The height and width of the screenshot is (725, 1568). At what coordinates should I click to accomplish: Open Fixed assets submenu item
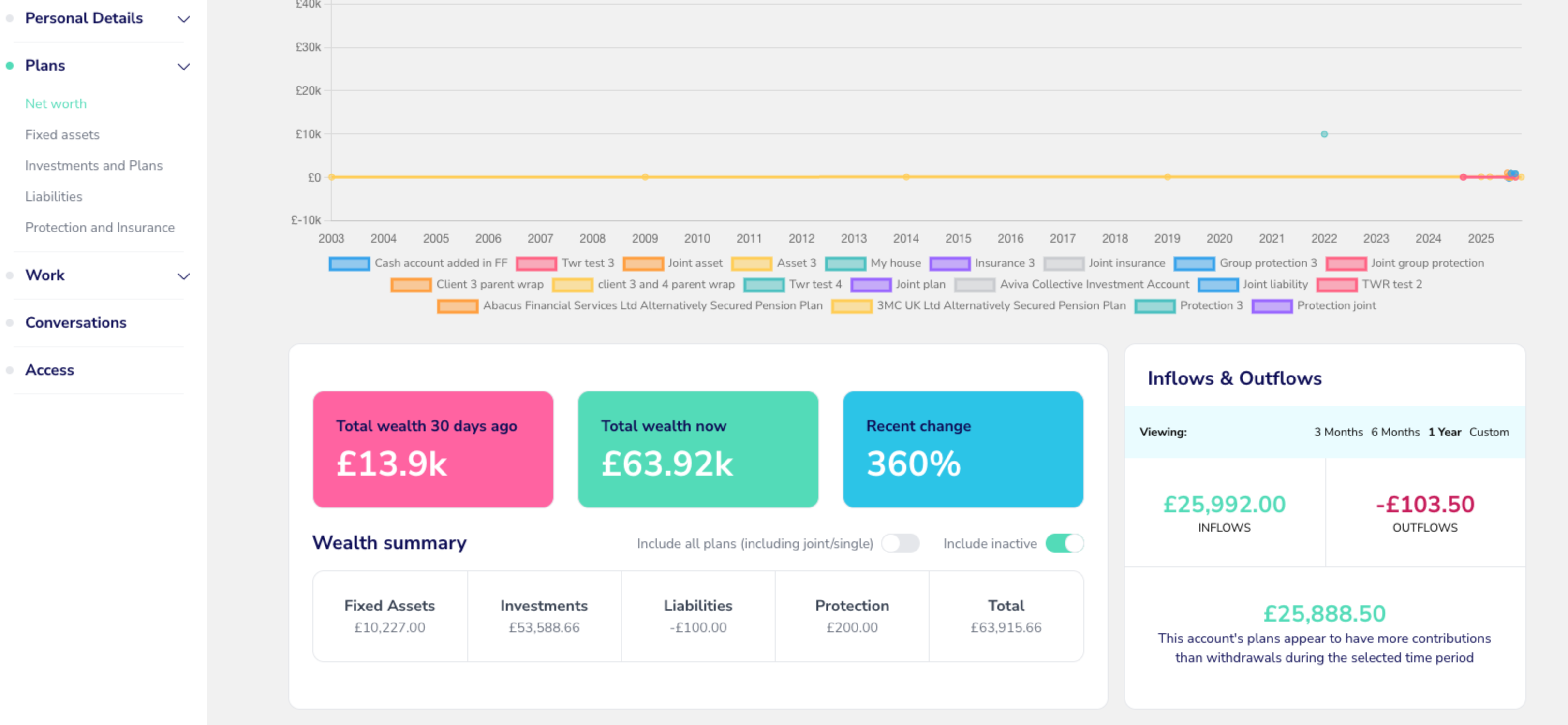tap(62, 134)
